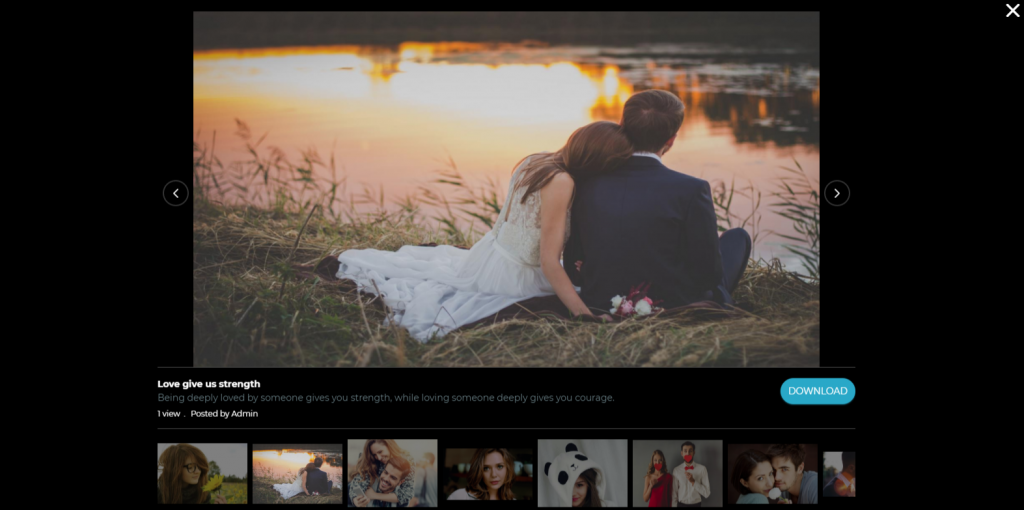Select the sunset wedding couple thumbnail
1024x510 pixels.
coord(297,473)
